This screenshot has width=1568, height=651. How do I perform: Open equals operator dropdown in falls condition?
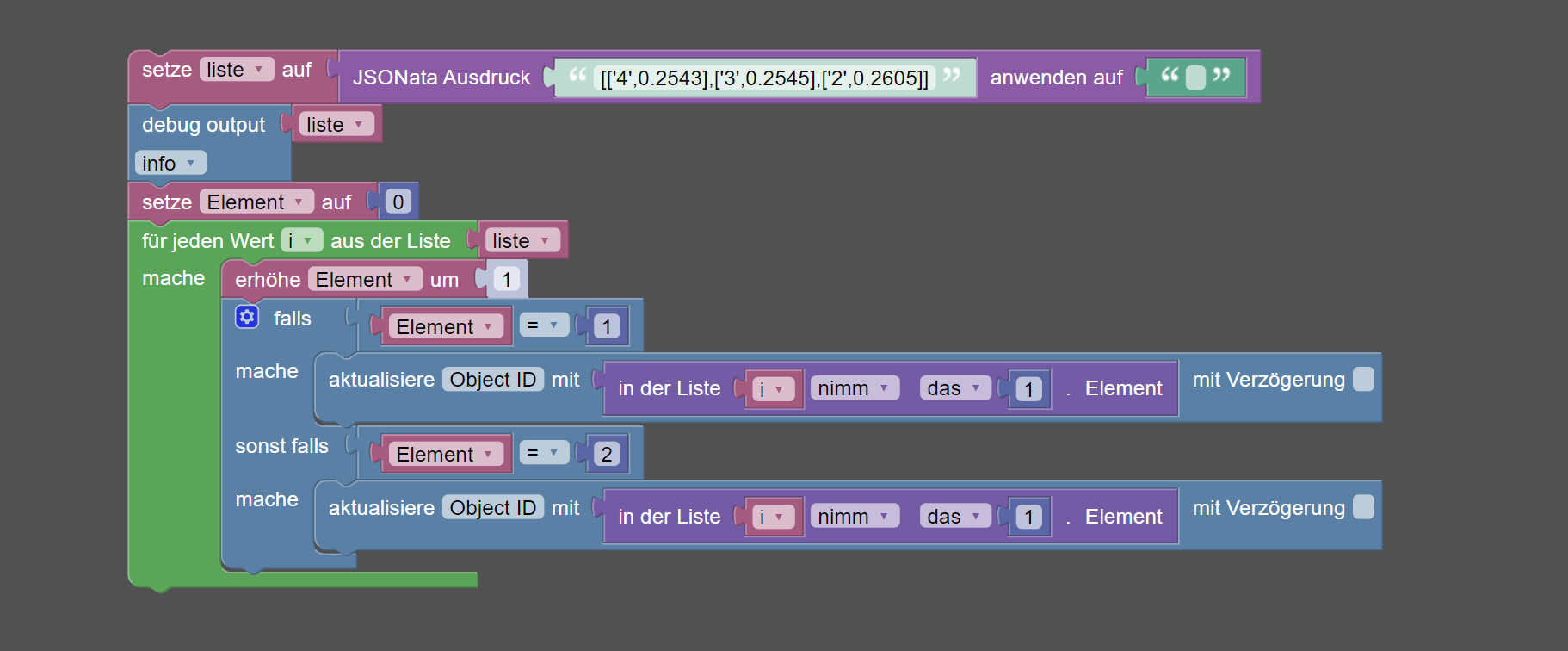coord(544,325)
